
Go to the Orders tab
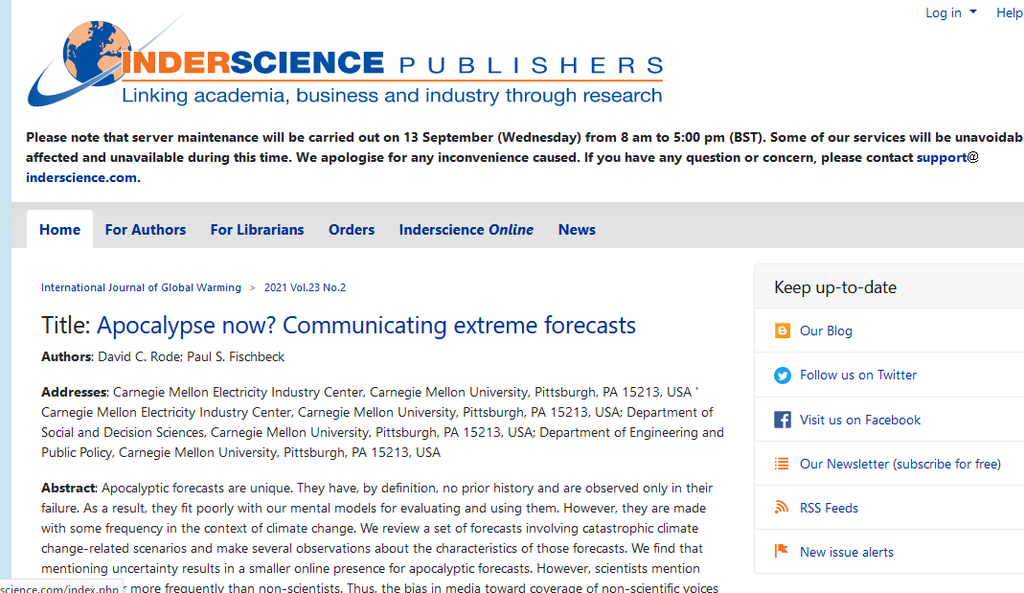click(351, 230)
